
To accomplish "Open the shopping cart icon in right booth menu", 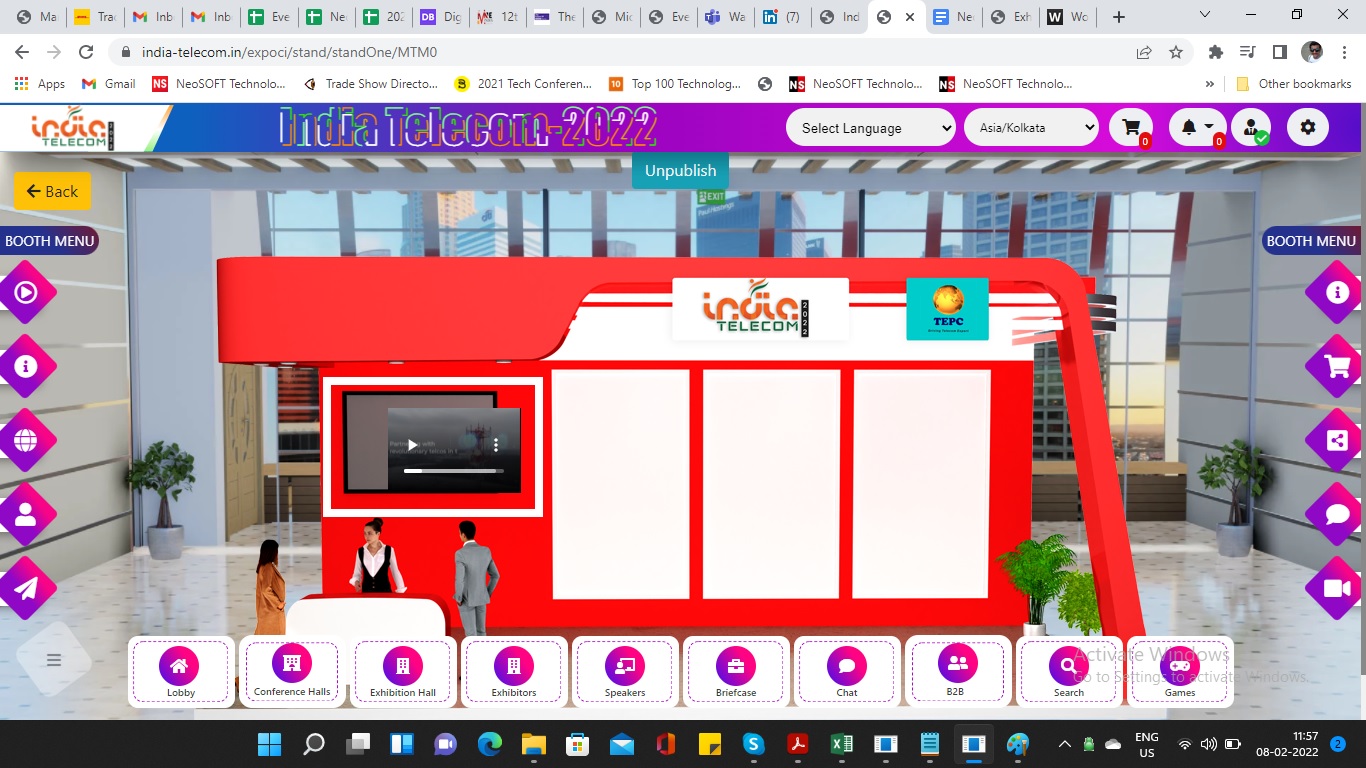I will (x=1337, y=367).
